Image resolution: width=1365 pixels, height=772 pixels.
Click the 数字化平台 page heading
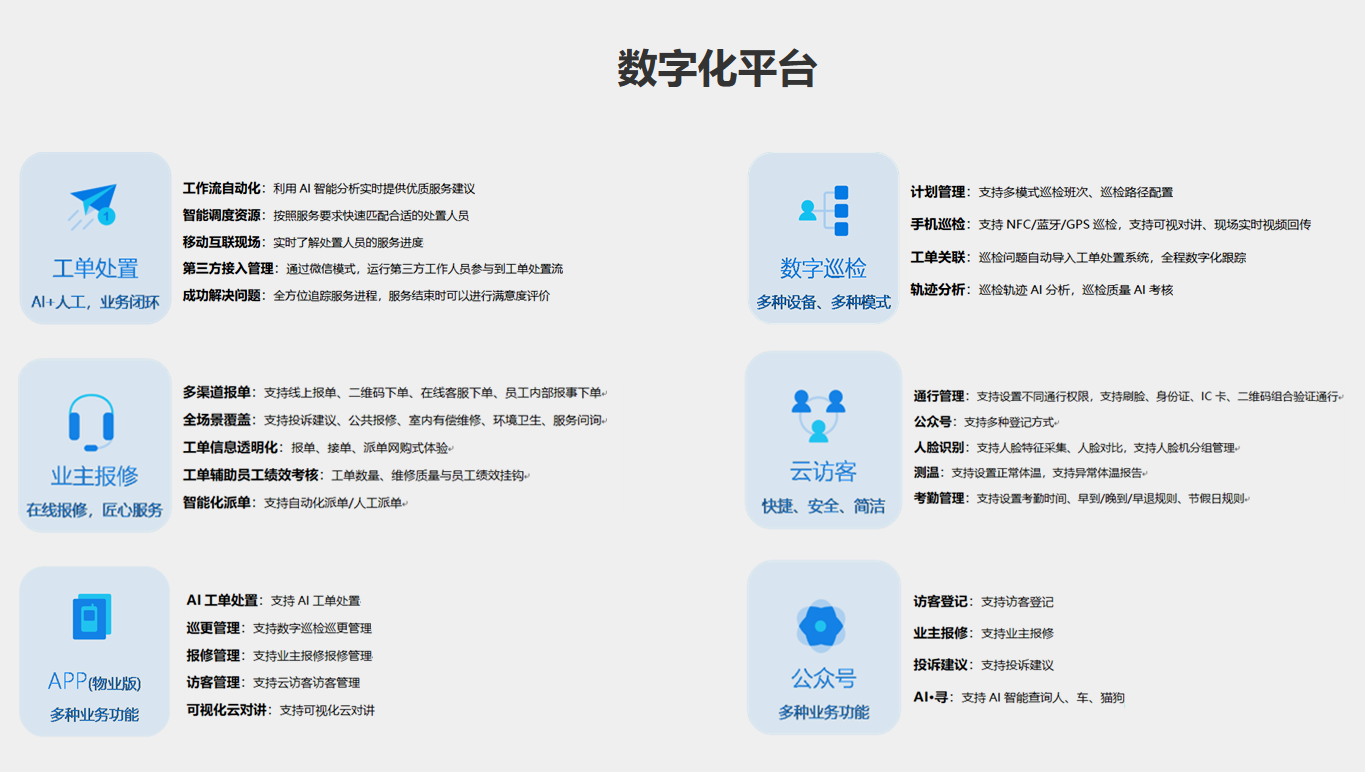pyautogui.click(x=717, y=69)
